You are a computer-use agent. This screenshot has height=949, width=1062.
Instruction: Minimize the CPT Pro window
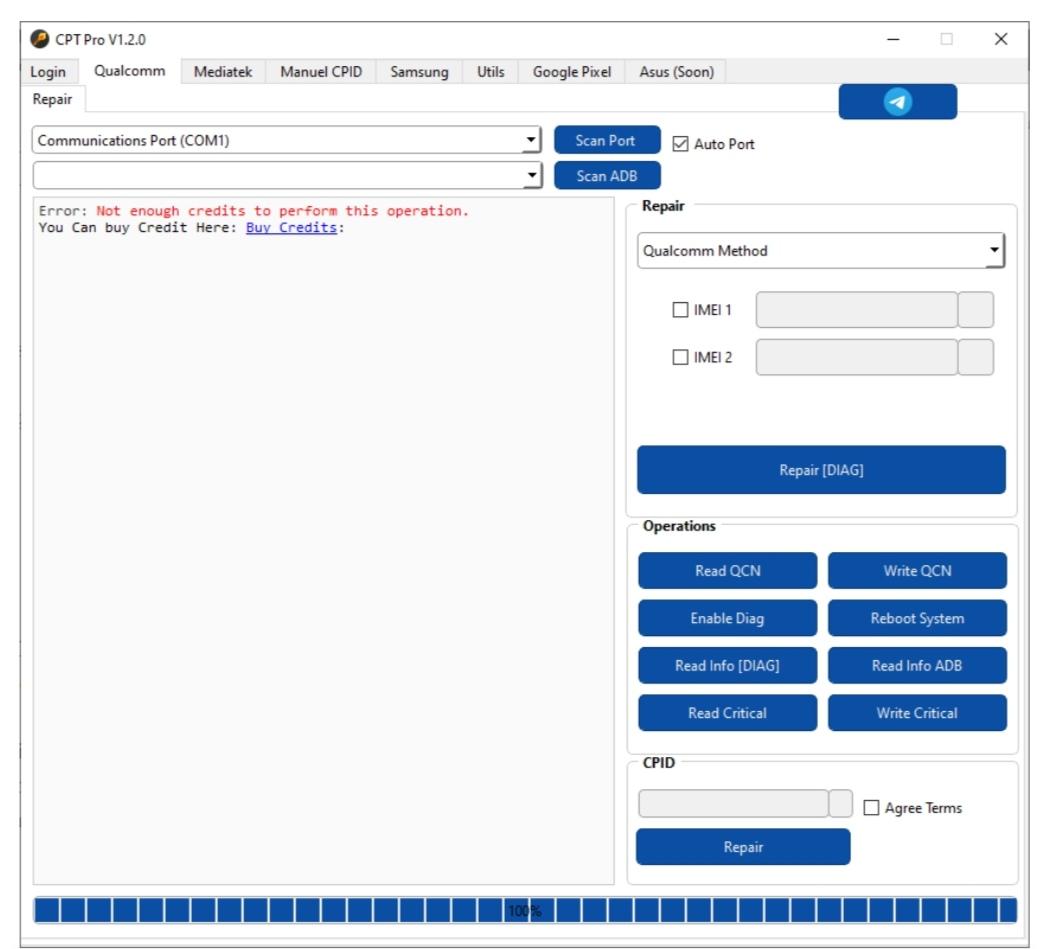tap(893, 39)
